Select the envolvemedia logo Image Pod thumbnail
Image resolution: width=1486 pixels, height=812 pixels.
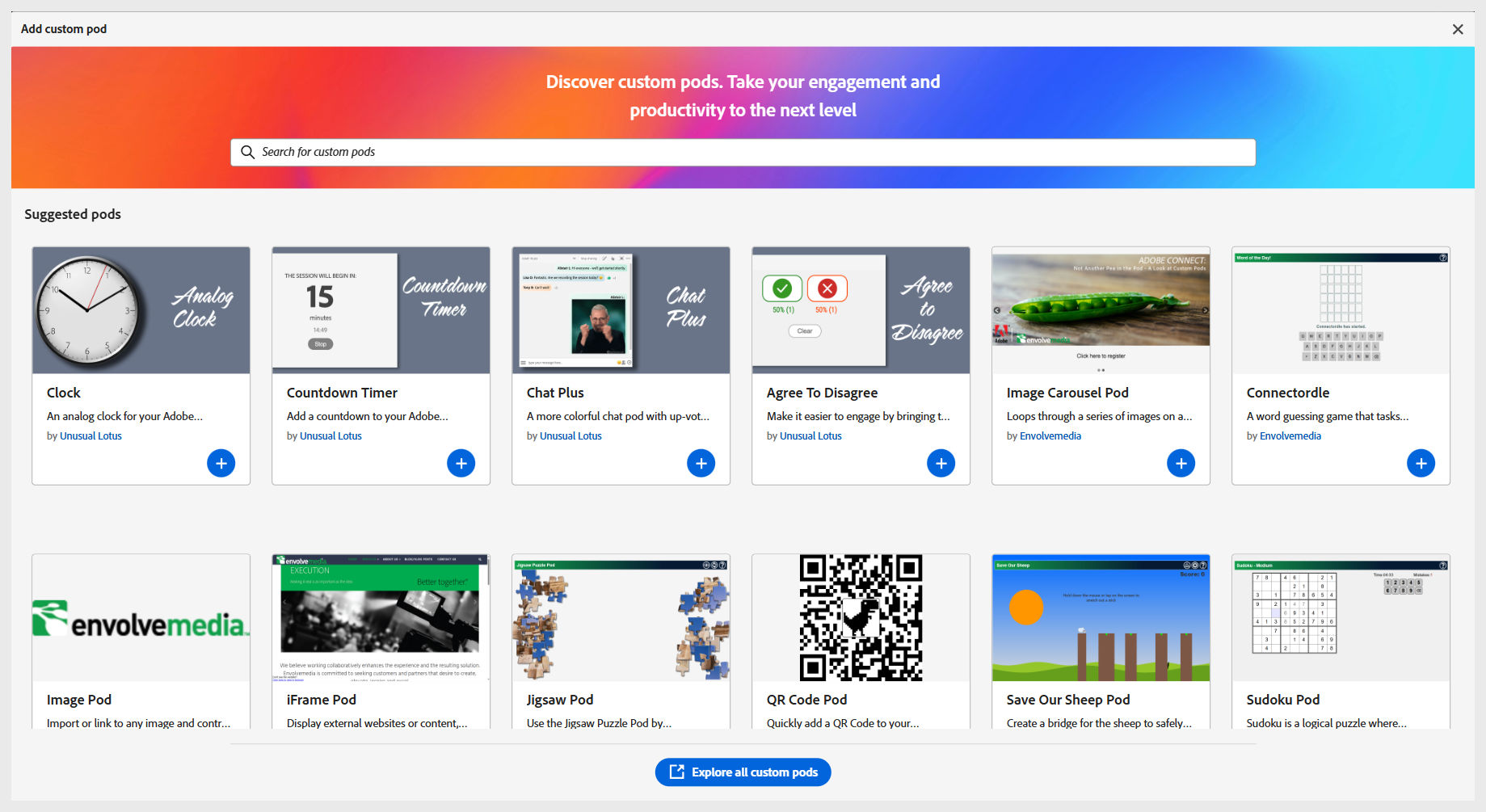[x=141, y=617]
